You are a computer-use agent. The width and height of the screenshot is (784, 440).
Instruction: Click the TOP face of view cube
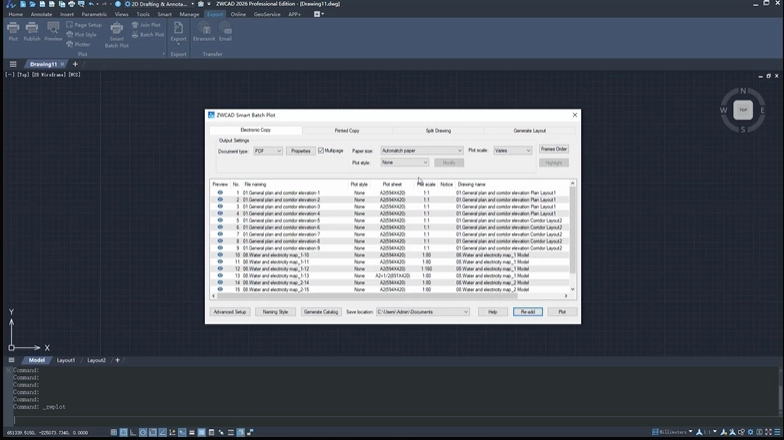(743, 110)
